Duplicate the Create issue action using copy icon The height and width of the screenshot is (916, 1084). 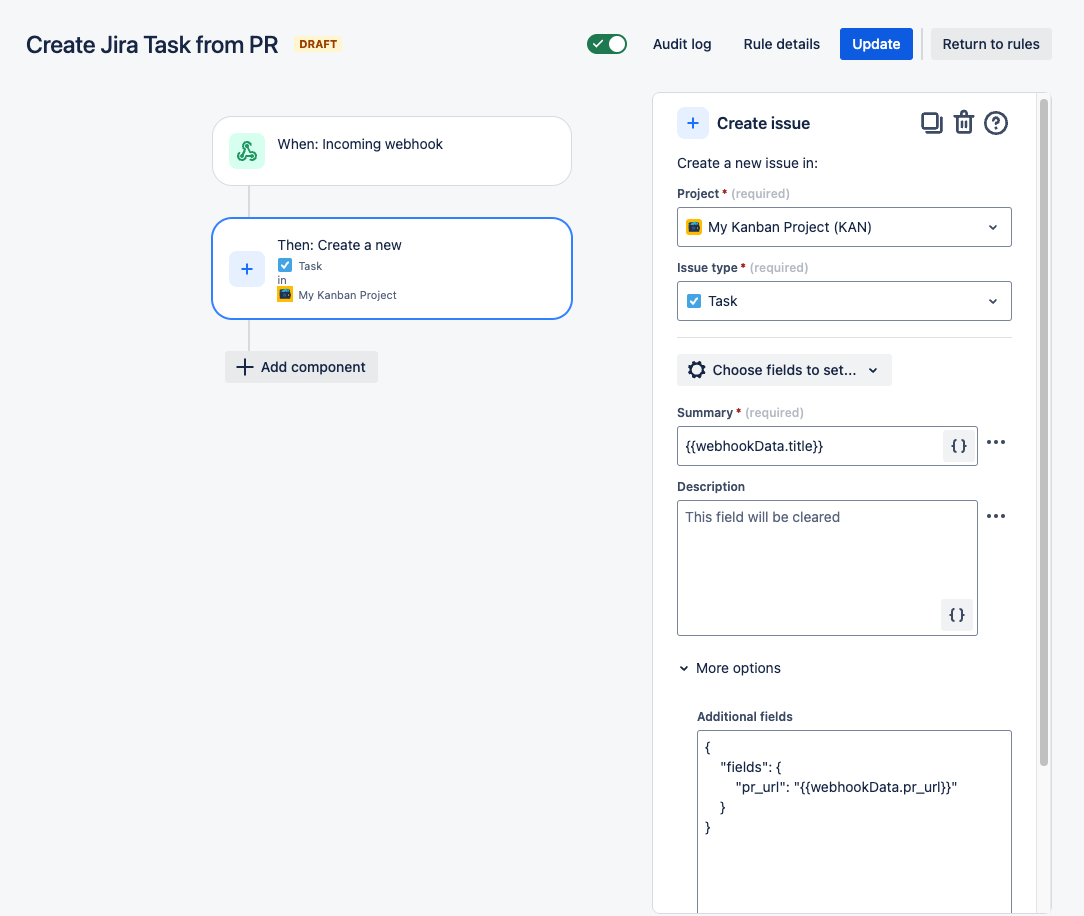[x=931, y=122]
